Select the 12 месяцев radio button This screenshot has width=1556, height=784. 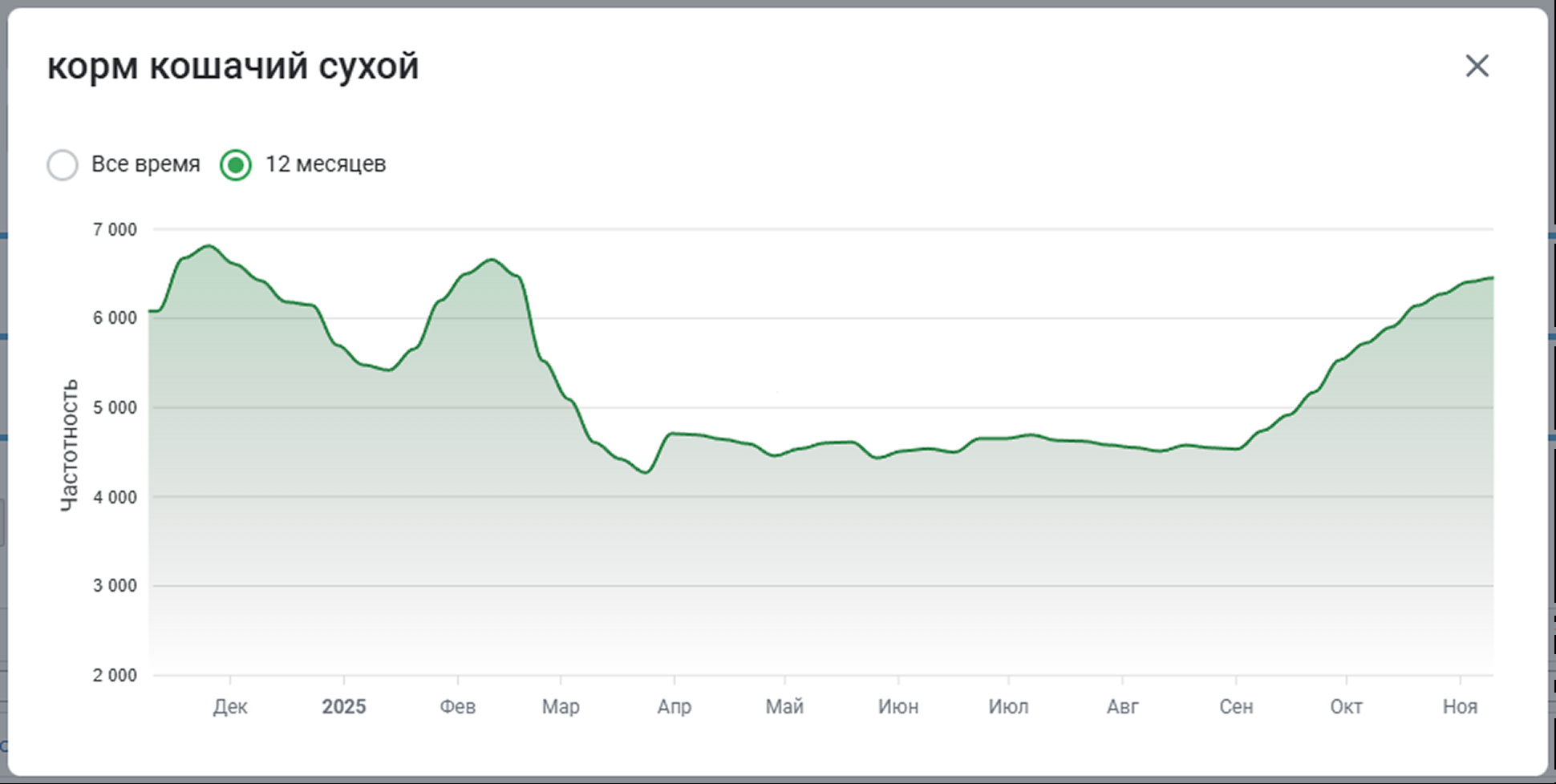tap(236, 165)
